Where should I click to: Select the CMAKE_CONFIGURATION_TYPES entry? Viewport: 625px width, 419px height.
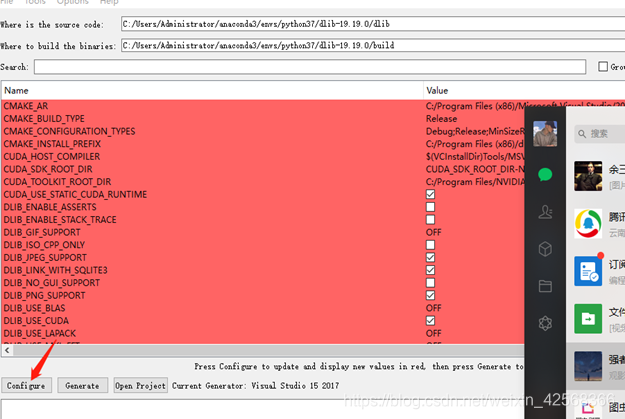[69, 131]
